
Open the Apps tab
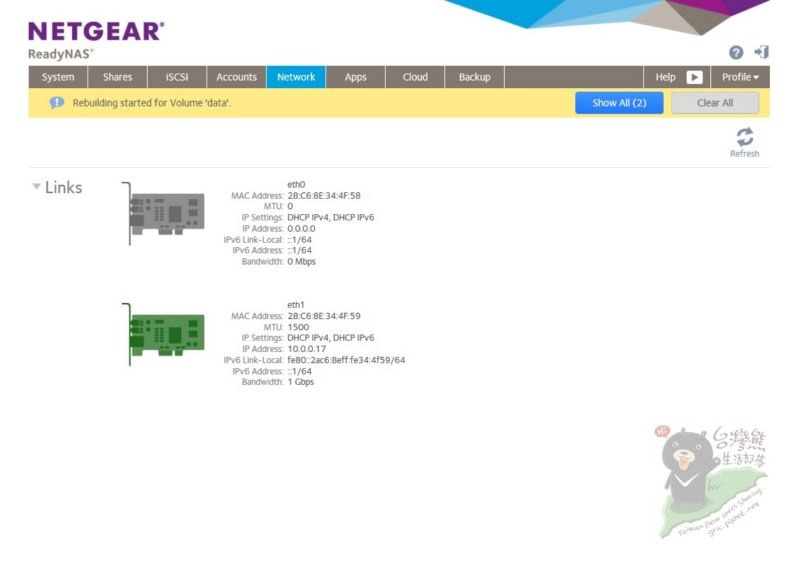point(355,77)
